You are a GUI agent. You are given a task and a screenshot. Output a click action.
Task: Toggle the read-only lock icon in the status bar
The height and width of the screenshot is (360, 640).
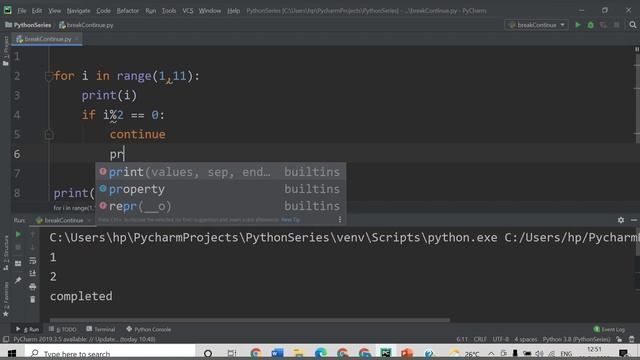pyautogui.click(x=619, y=339)
